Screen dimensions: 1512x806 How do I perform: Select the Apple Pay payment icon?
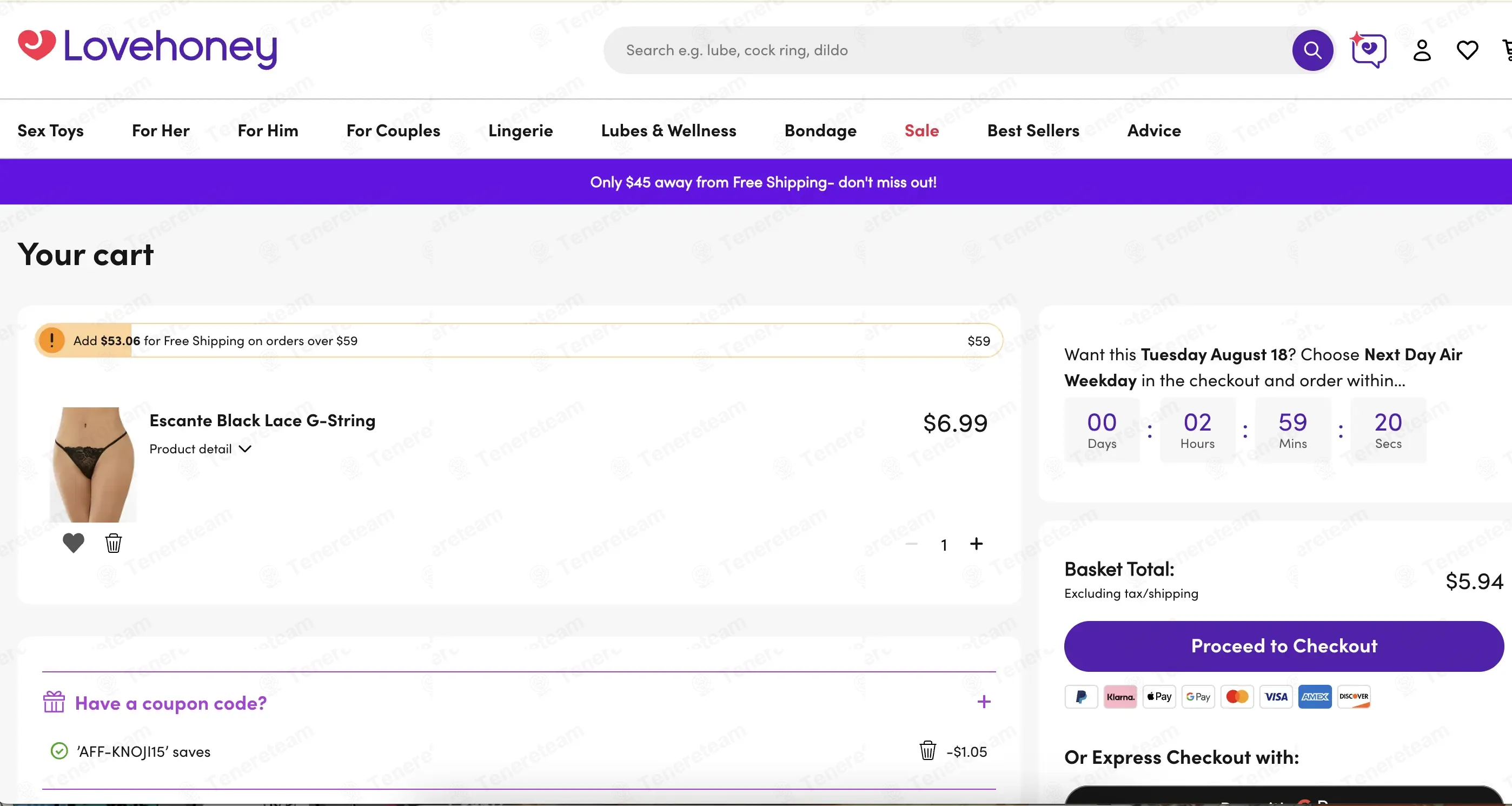click(1159, 697)
